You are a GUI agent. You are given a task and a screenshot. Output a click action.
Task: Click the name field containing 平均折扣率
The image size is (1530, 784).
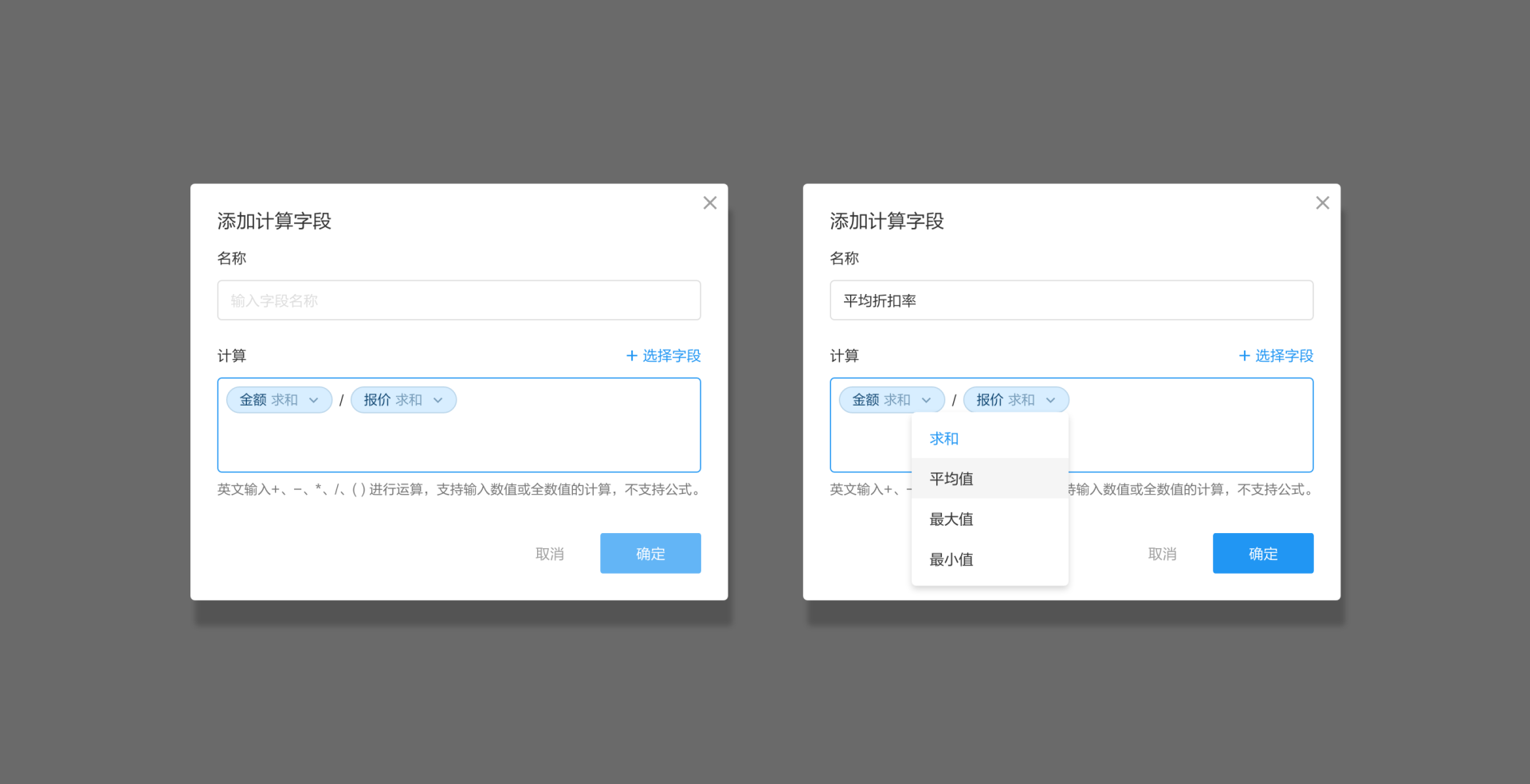pos(1071,300)
